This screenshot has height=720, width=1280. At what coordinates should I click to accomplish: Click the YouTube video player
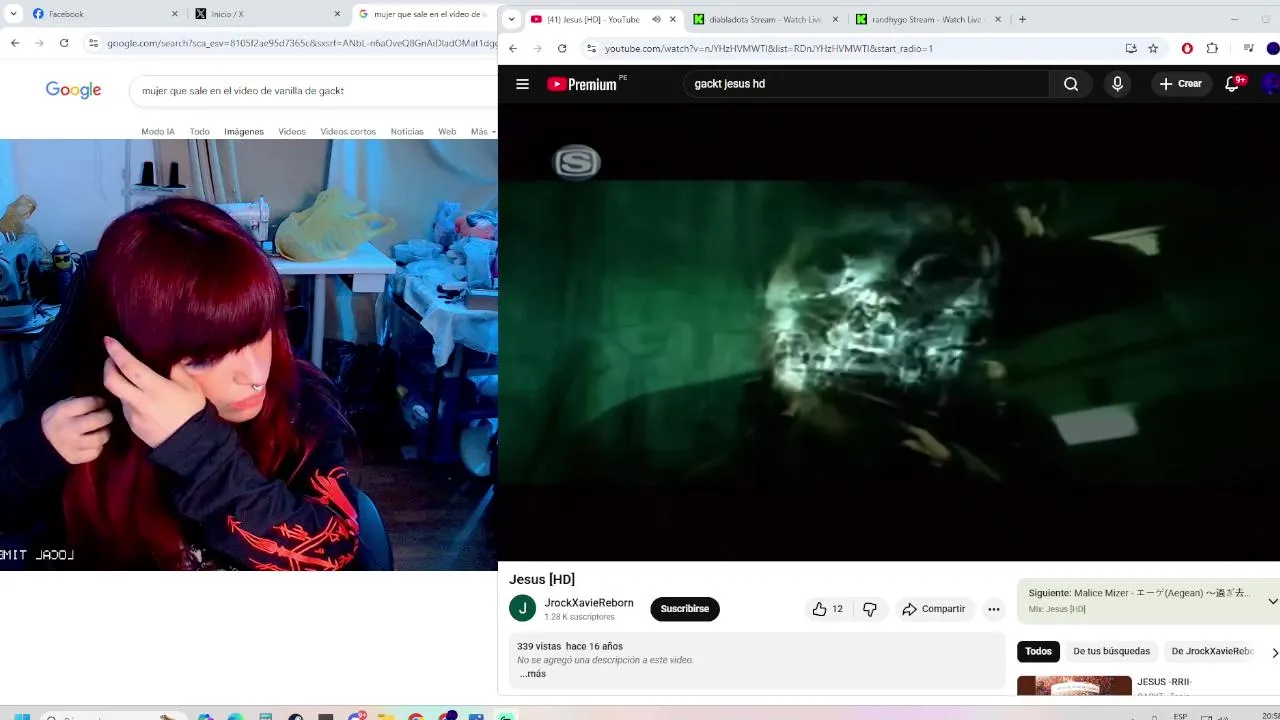tap(889, 332)
